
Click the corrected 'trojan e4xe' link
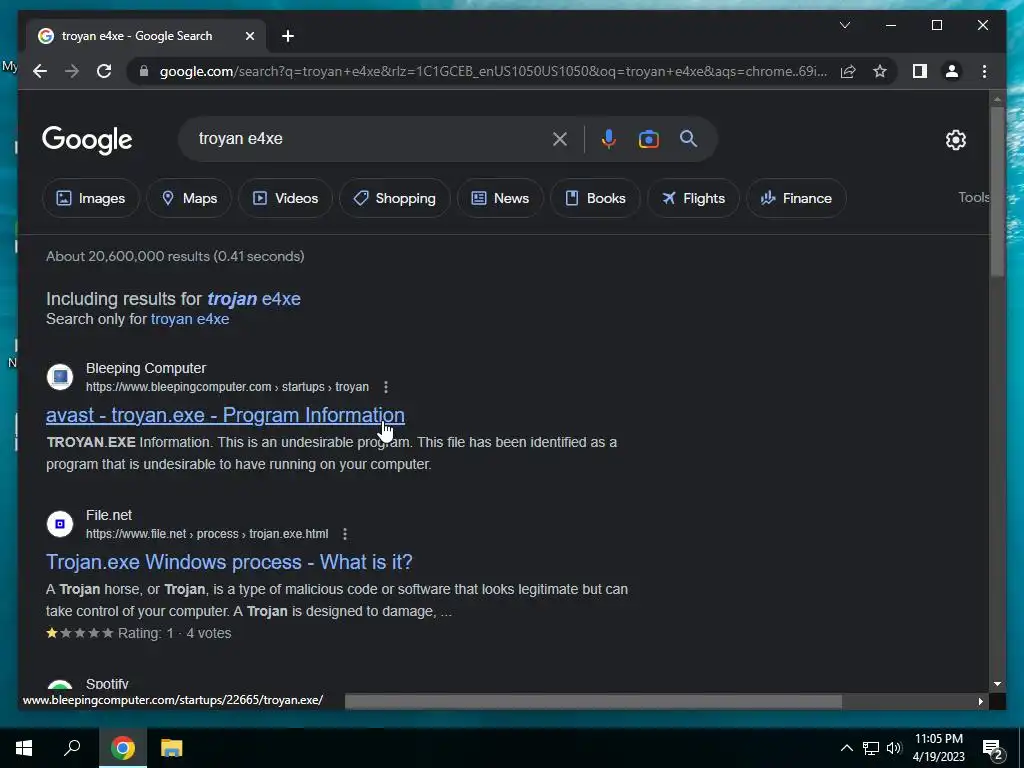pyautogui.click(x=254, y=298)
